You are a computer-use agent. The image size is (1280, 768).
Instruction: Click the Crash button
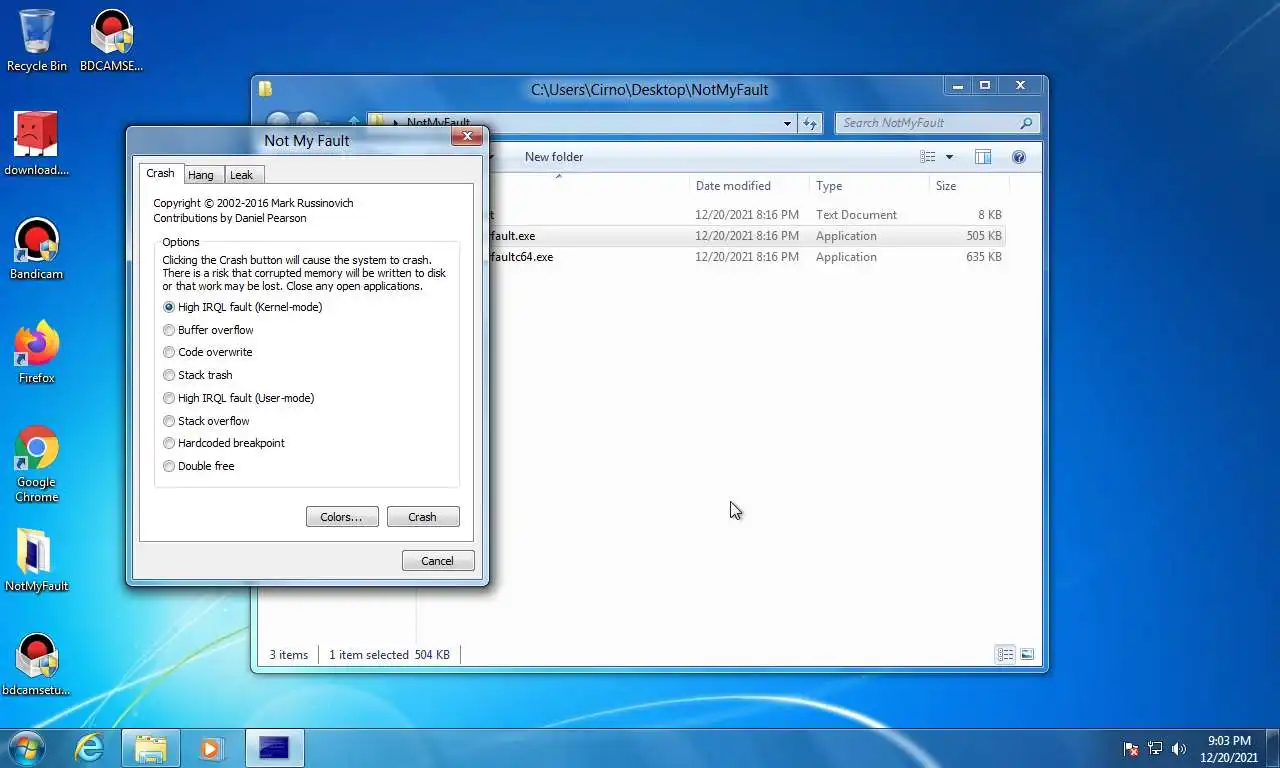click(x=423, y=517)
